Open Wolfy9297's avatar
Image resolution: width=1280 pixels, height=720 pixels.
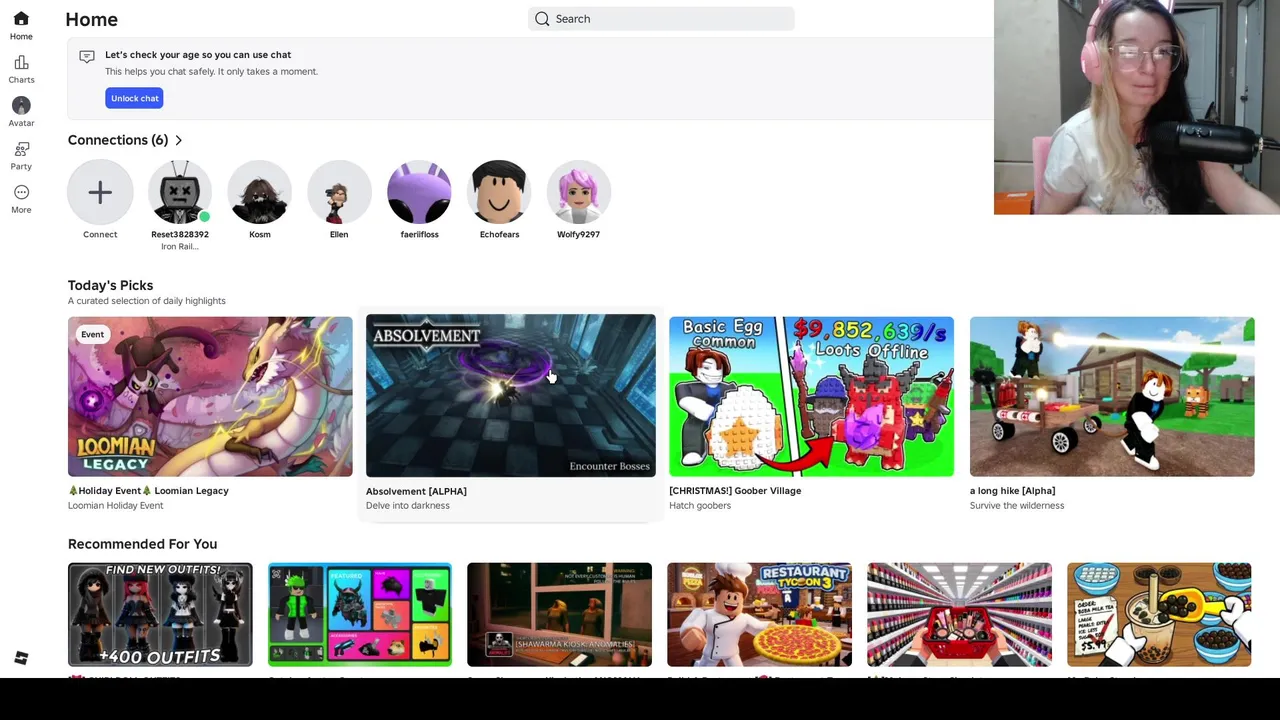coord(579,192)
